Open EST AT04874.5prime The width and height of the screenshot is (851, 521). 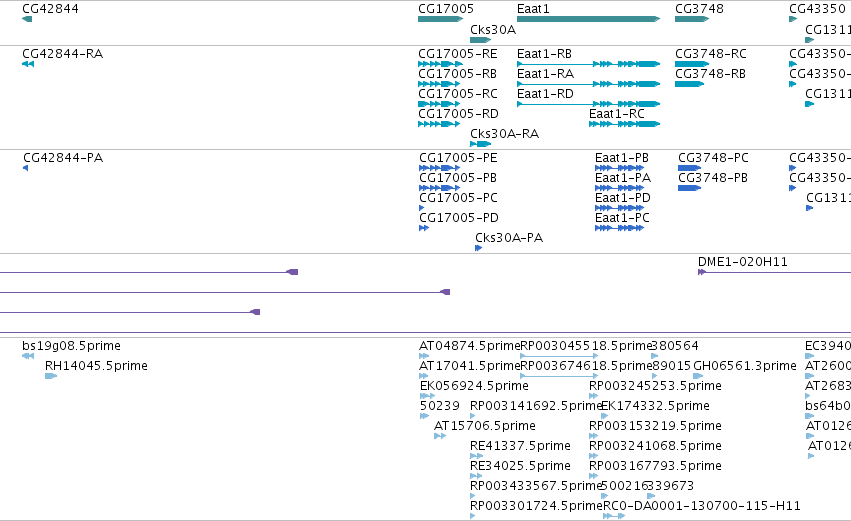pos(424,357)
